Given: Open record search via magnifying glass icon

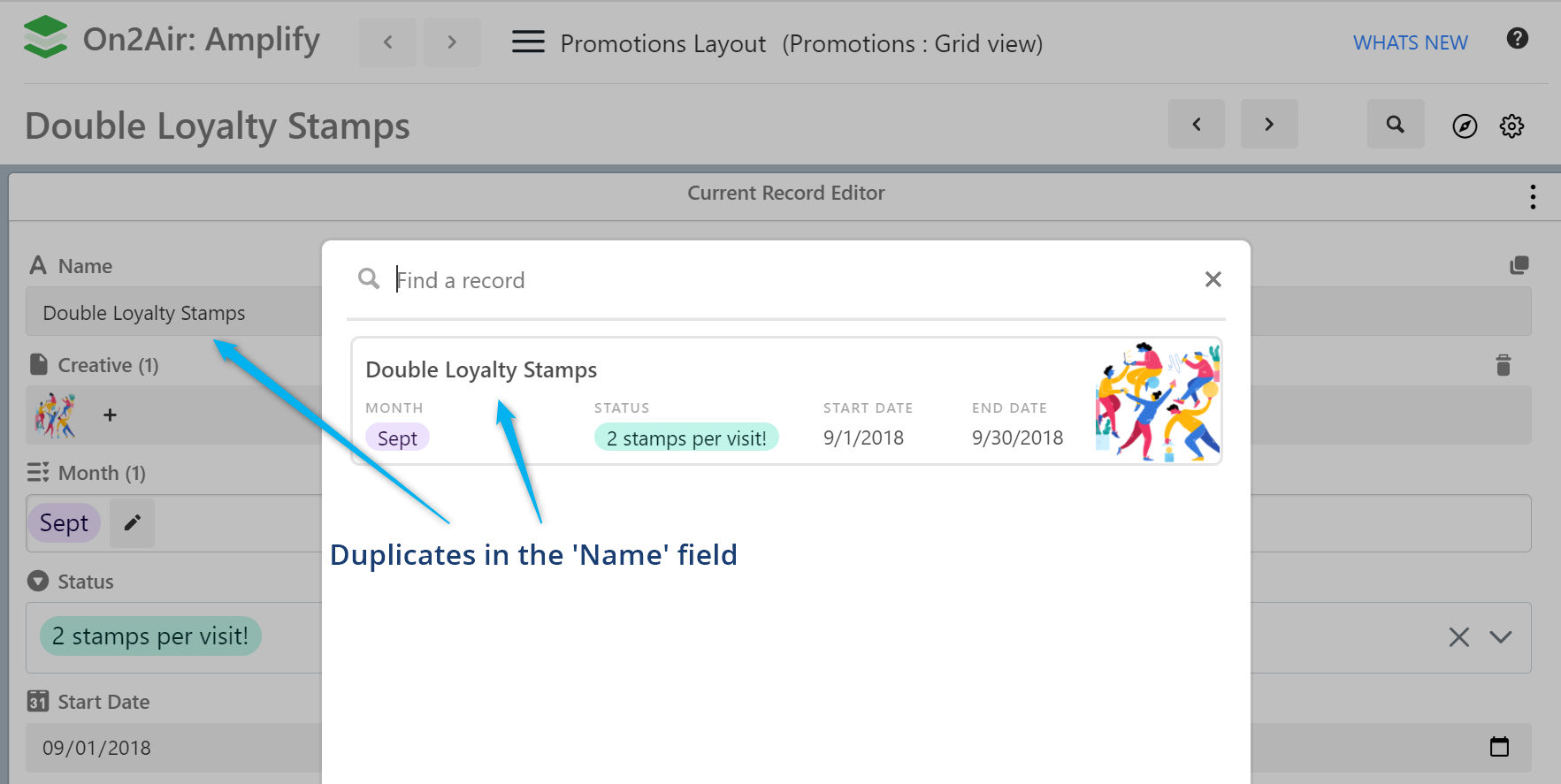Looking at the screenshot, I should (1396, 125).
